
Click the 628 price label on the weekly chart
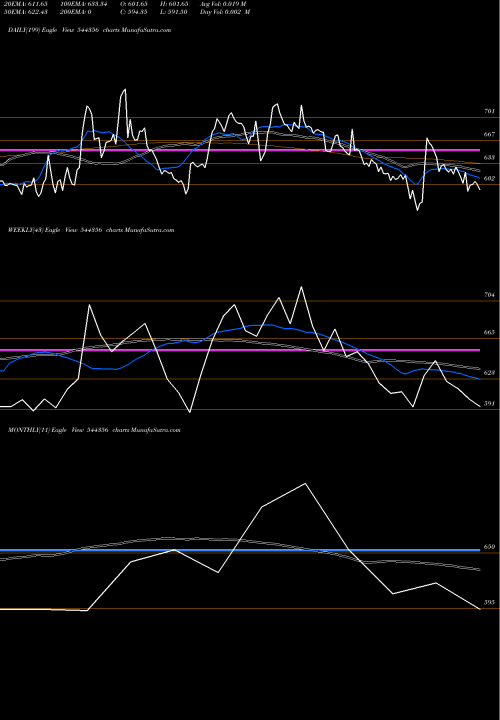pyautogui.click(x=489, y=373)
